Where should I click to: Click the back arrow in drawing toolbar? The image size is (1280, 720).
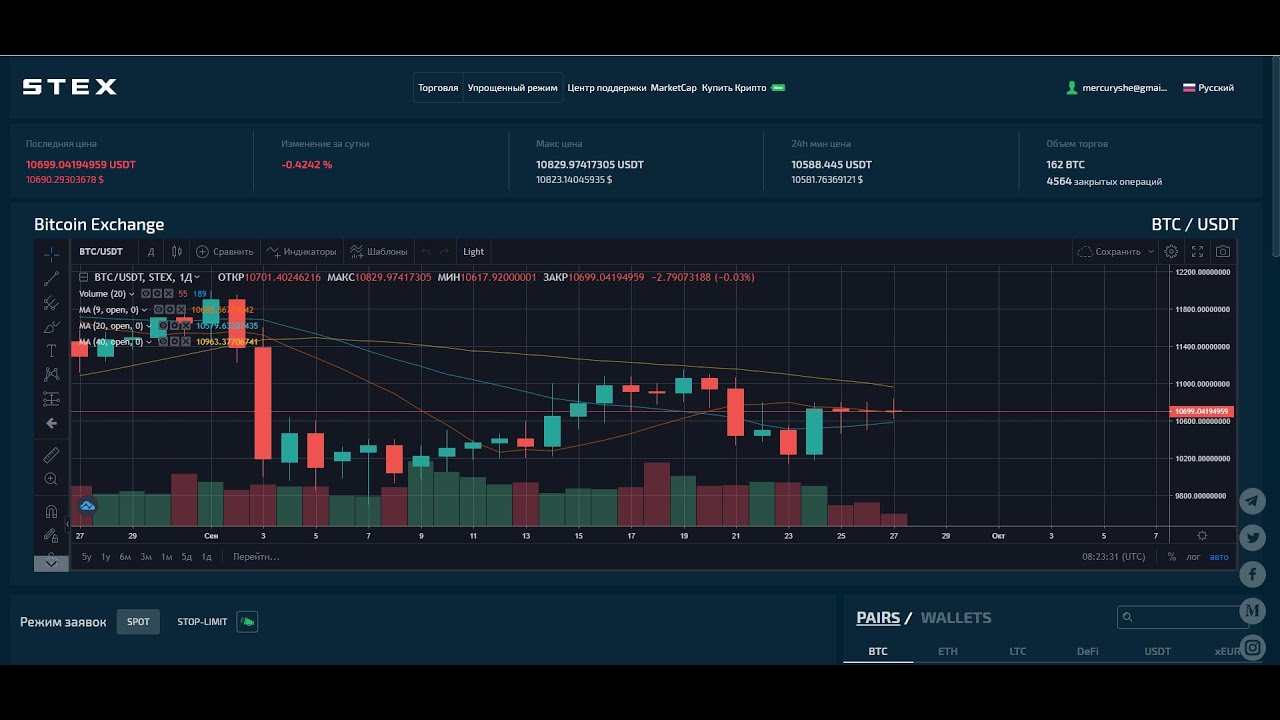51,423
